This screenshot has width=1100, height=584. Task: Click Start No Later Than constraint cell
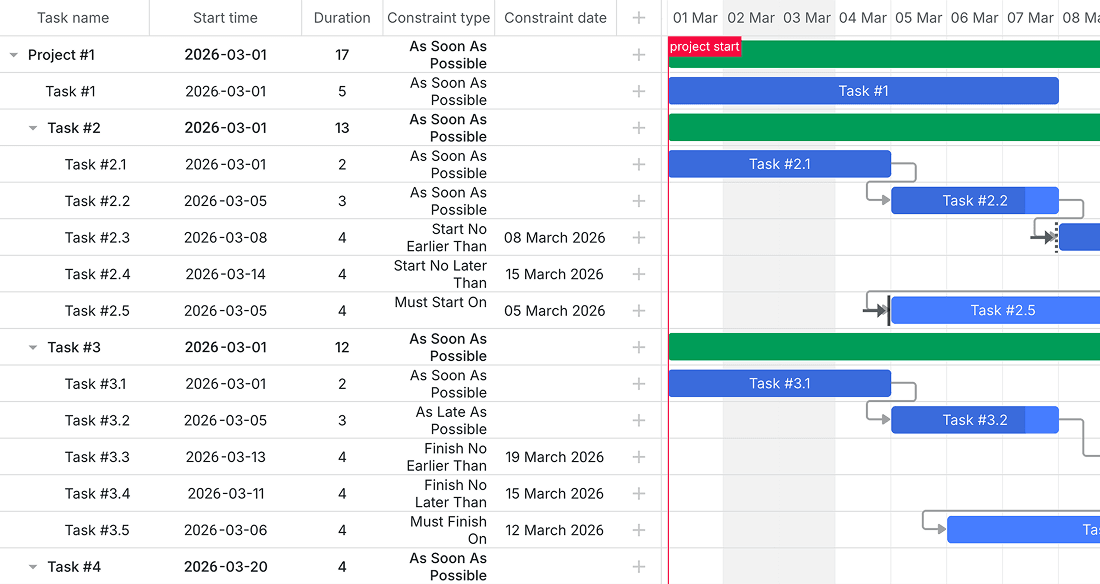440,274
